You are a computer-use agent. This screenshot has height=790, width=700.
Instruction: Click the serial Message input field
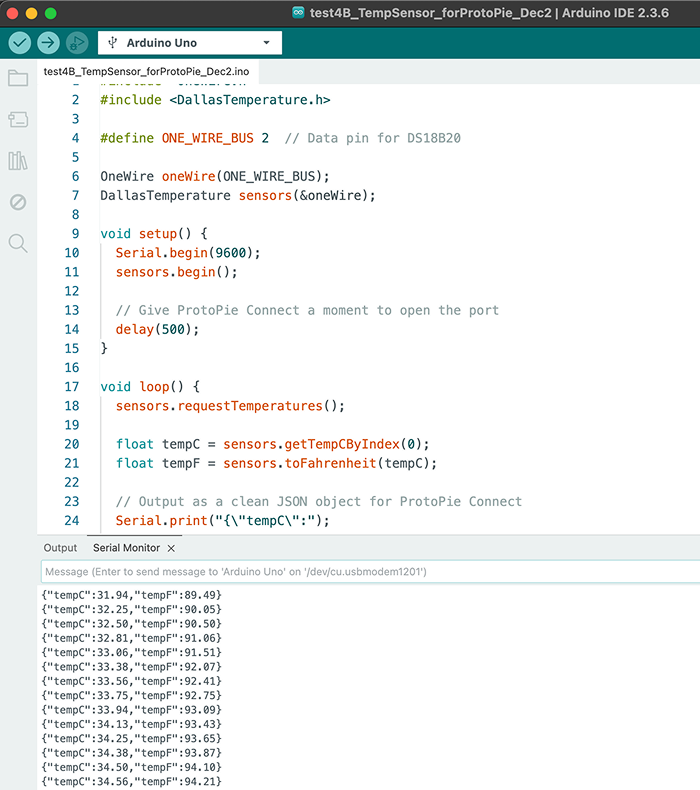(x=370, y=571)
